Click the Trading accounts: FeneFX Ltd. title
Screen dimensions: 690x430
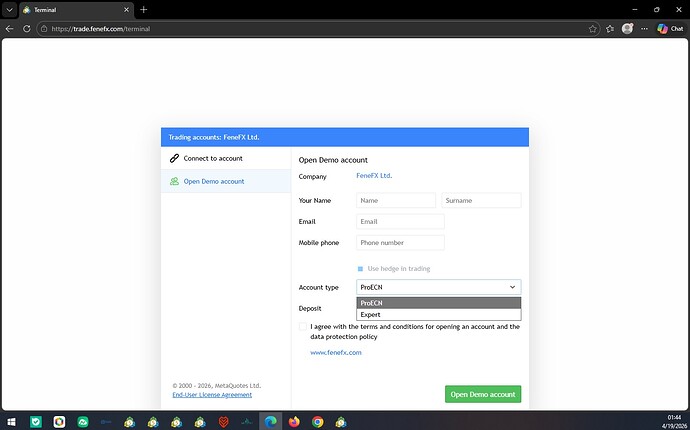214,137
